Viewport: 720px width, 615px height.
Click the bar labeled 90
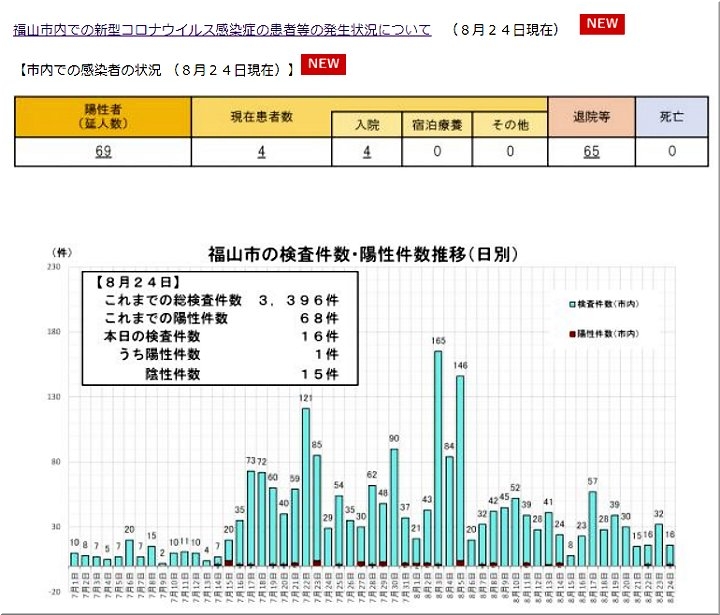click(x=394, y=508)
